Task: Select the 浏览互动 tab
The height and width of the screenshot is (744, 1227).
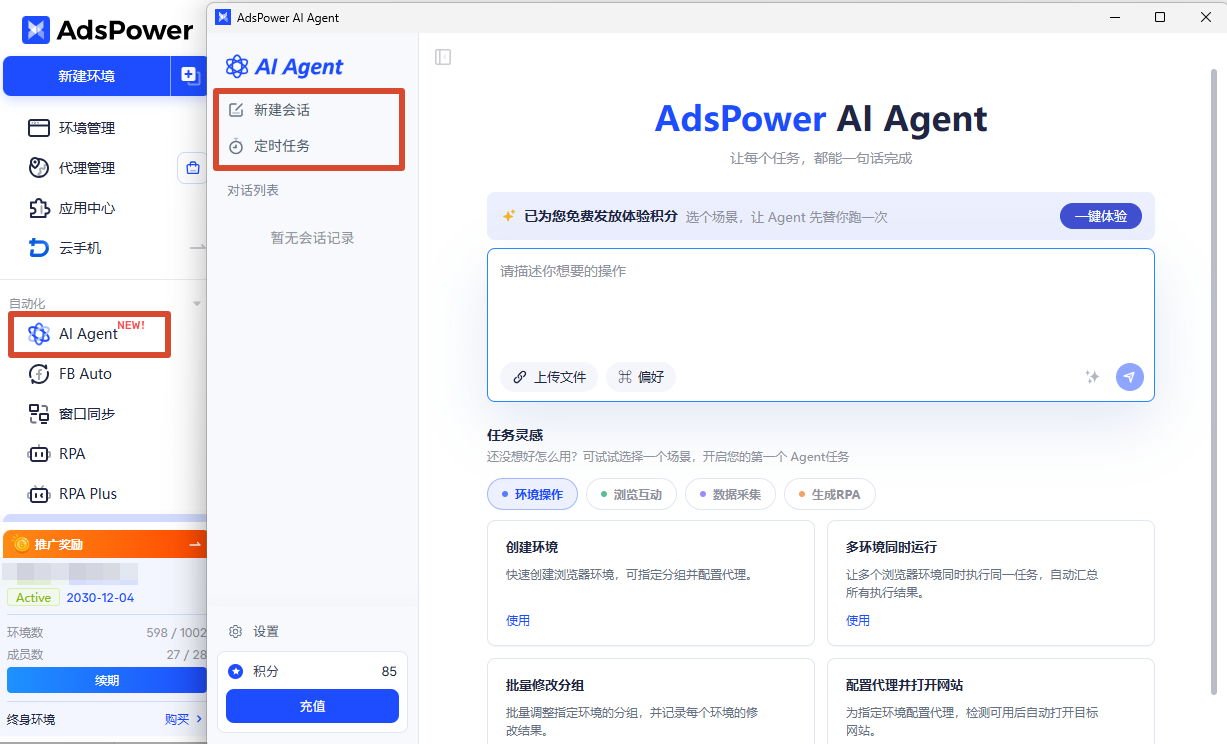Action: click(631, 494)
